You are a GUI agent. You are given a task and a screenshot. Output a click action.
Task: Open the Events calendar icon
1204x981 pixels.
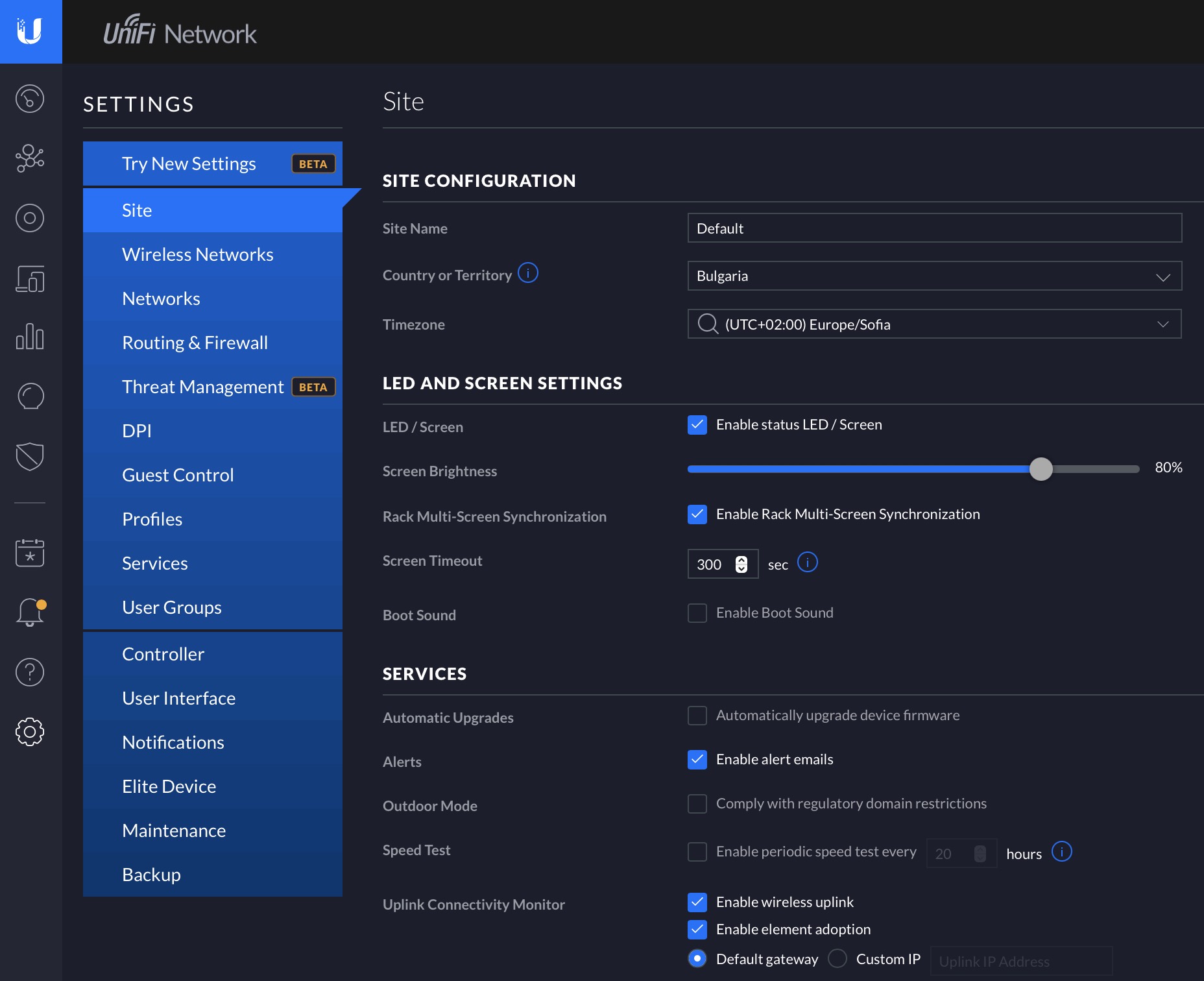[x=30, y=553]
